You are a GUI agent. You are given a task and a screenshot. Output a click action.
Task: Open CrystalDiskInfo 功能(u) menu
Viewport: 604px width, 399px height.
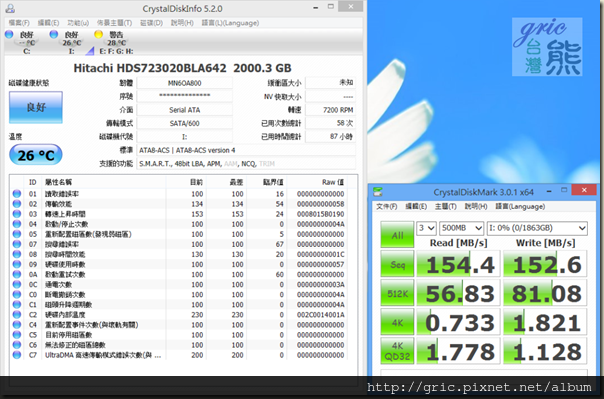[x=78, y=23]
